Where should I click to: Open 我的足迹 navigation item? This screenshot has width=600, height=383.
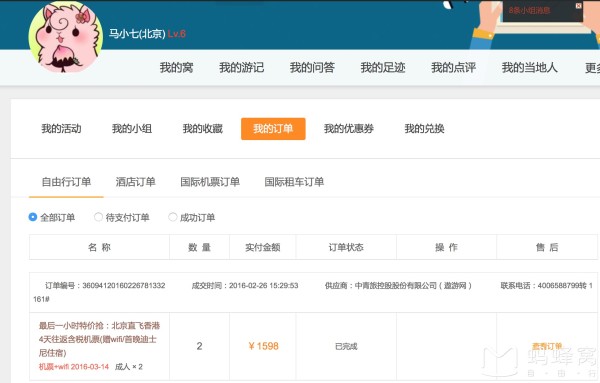[x=383, y=68]
